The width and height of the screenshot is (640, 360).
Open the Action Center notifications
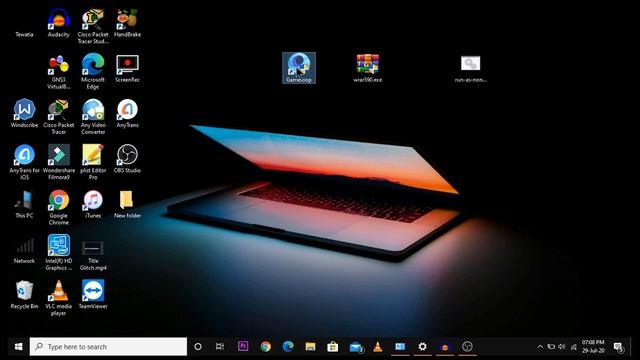click(x=618, y=347)
